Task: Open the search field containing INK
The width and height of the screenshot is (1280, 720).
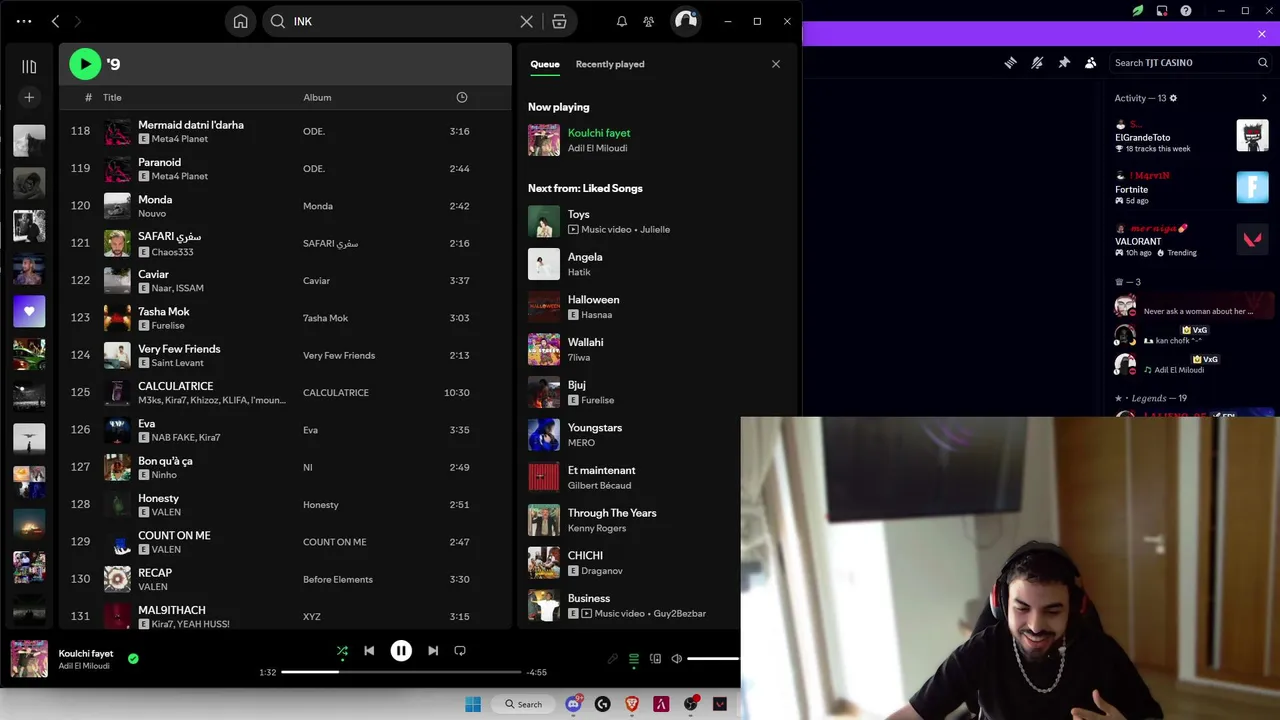Action: [x=403, y=21]
